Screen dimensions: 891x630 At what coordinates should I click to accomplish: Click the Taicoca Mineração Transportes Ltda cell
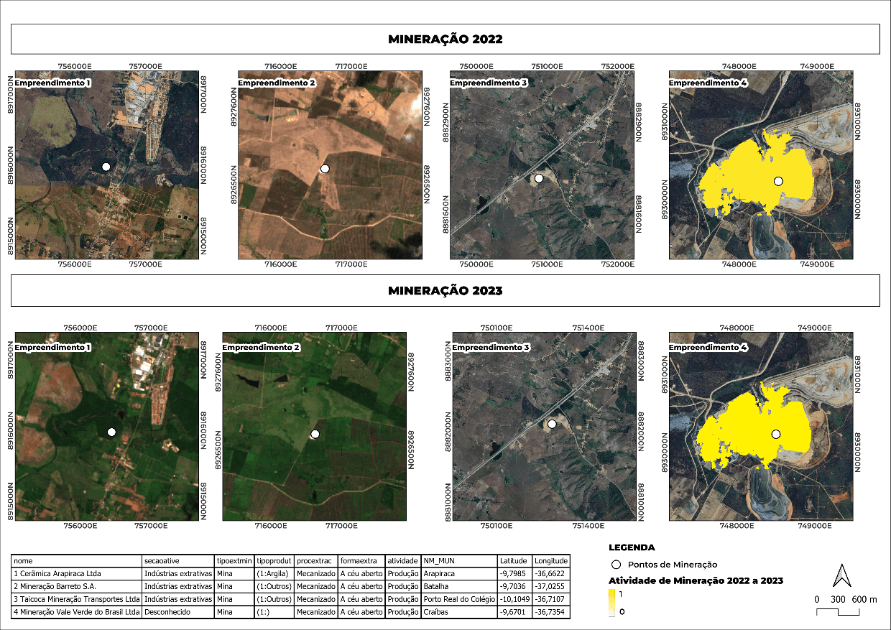coord(75,598)
